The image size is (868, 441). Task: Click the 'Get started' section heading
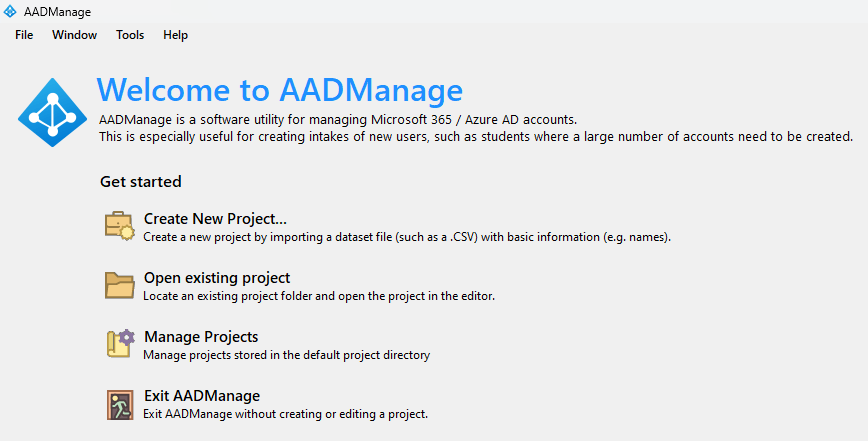click(141, 182)
